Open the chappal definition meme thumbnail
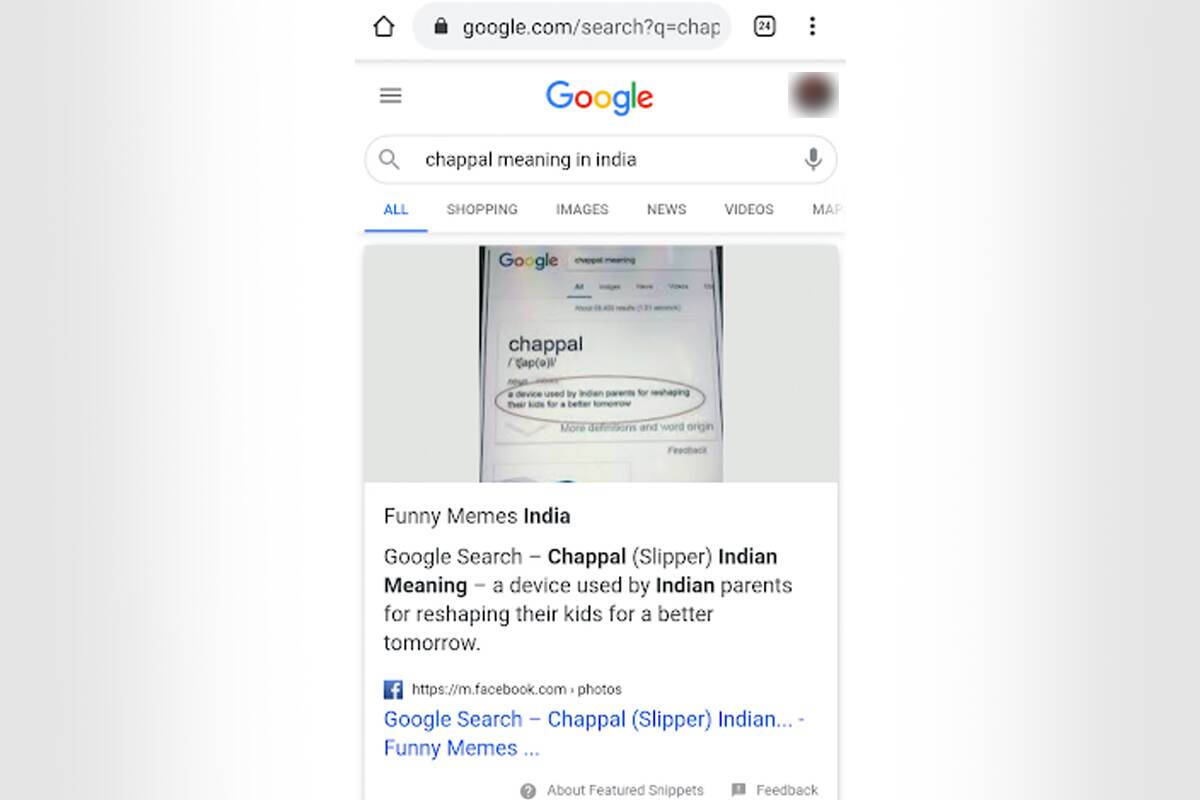 [x=600, y=364]
